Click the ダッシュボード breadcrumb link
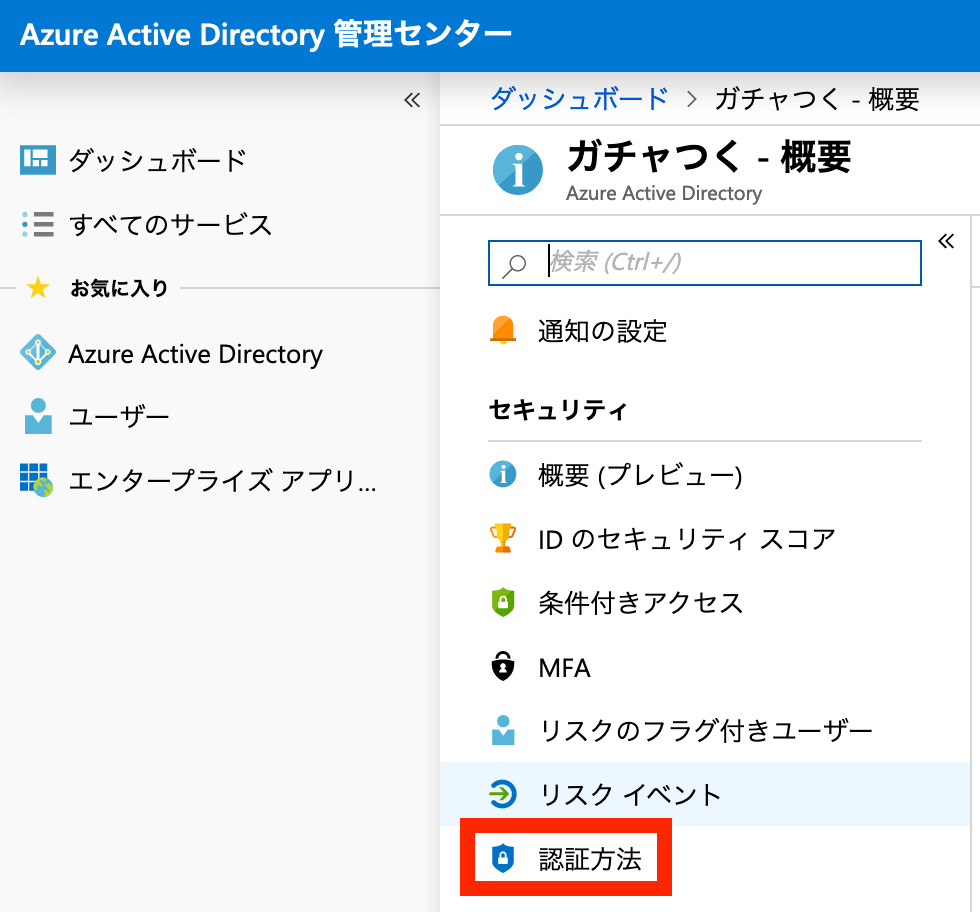 tap(579, 99)
